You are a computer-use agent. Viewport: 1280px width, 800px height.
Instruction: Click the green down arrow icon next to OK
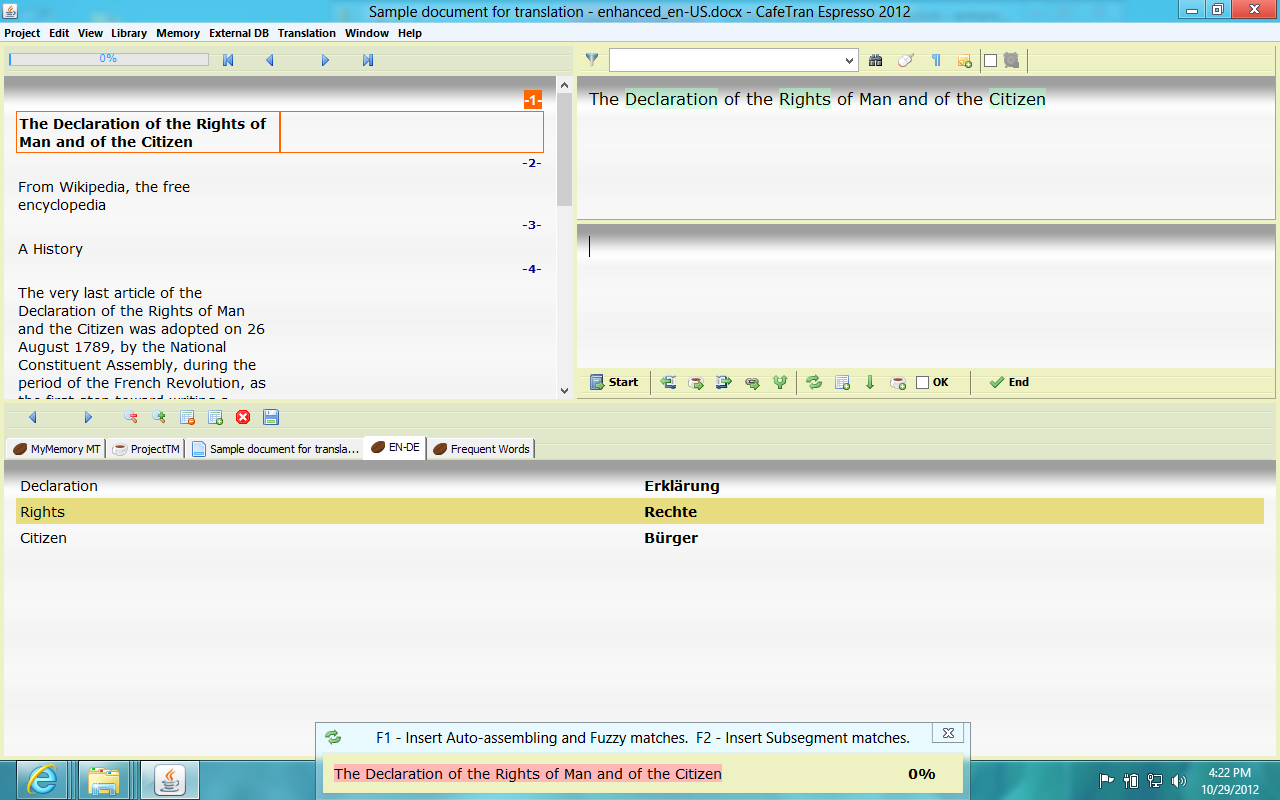click(x=869, y=382)
